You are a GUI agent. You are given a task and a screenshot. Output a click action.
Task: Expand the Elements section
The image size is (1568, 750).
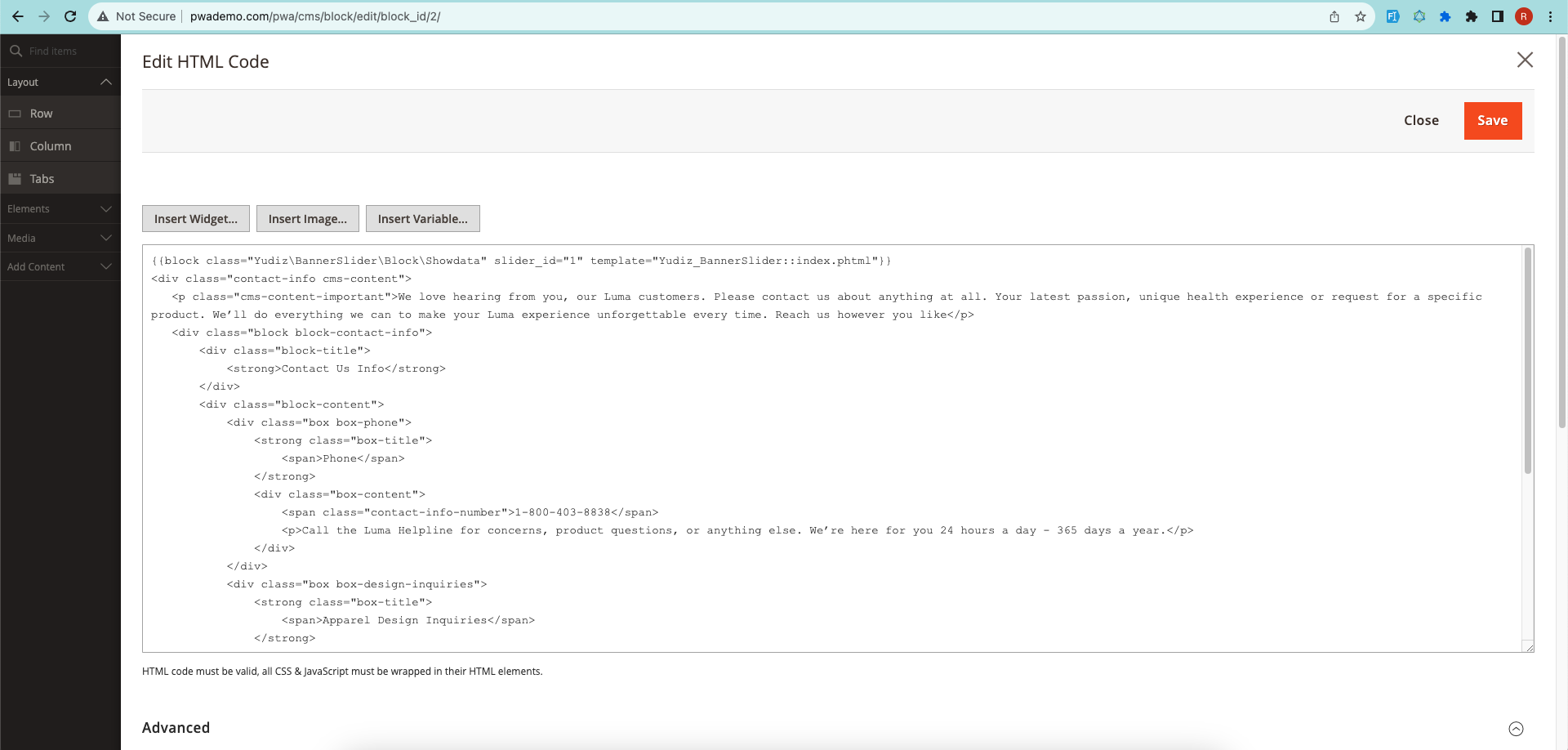(x=60, y=209)
